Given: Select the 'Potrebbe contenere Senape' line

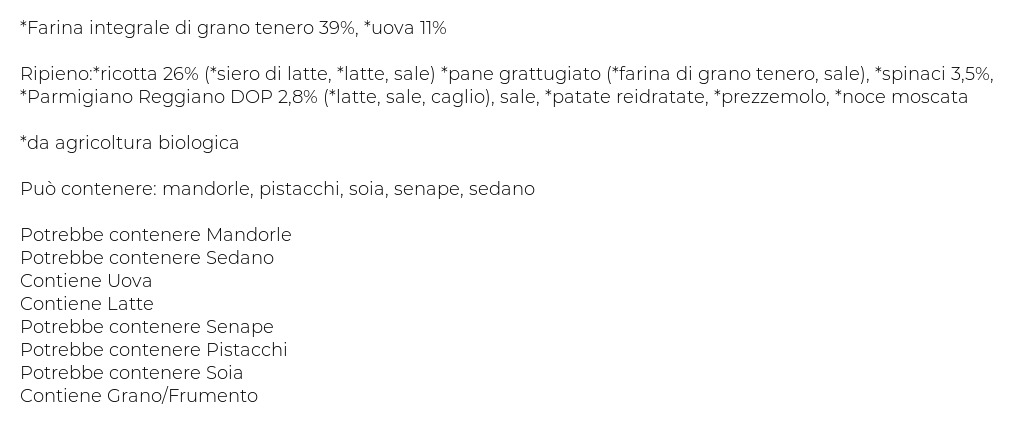Looking at the screenshot, I should point(147,327).
